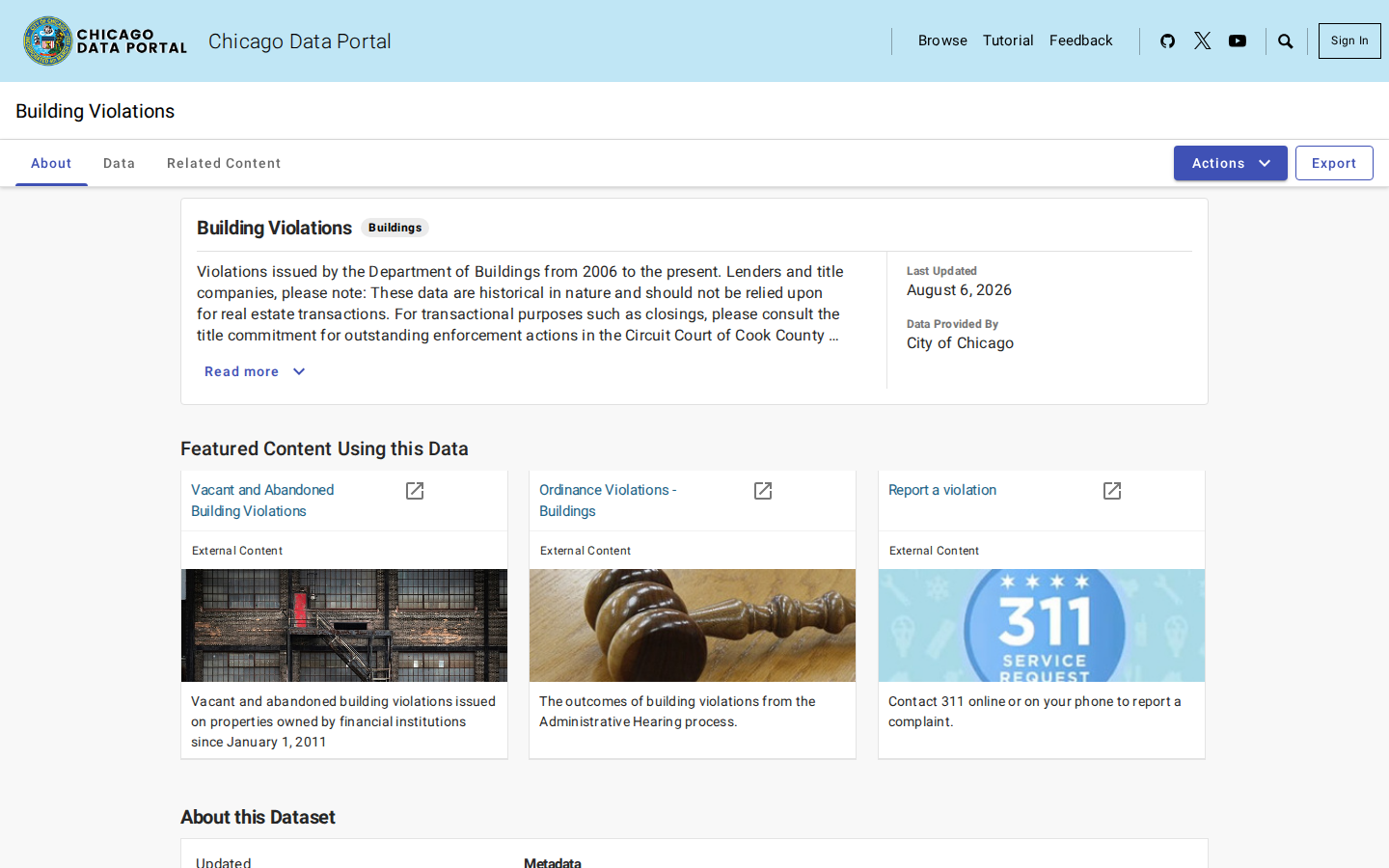Screen dimensions: 1389x868
Task: Click 'Vacant and abandoned building violations issued' description
Action: 343,721
